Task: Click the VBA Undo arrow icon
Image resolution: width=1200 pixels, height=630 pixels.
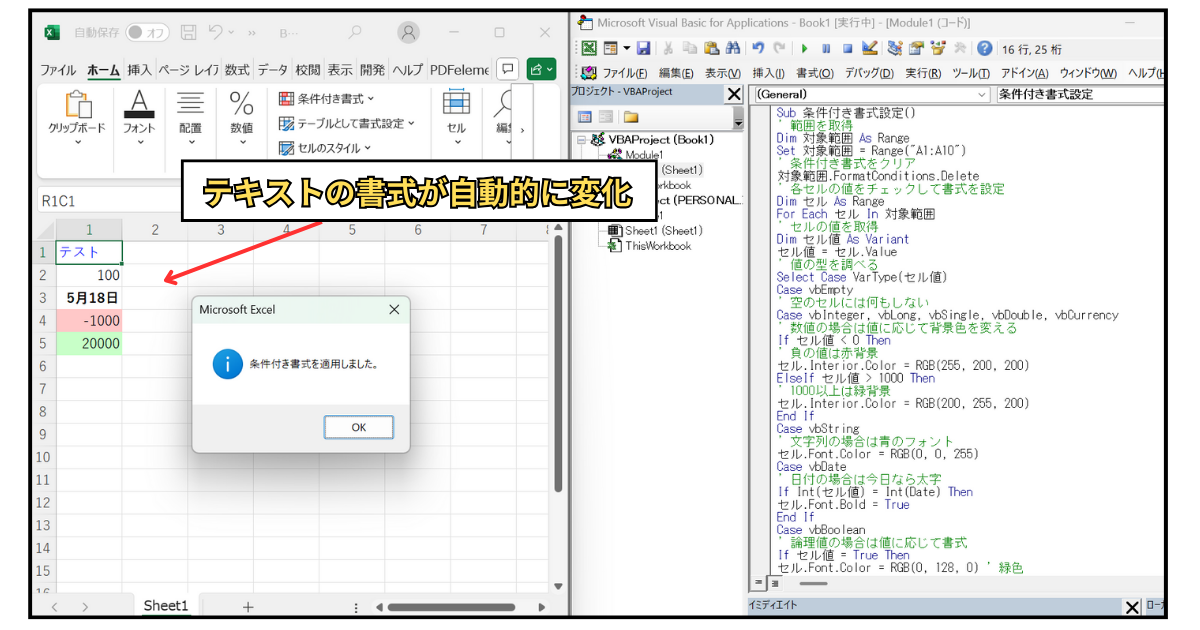Action: (759, 48)
